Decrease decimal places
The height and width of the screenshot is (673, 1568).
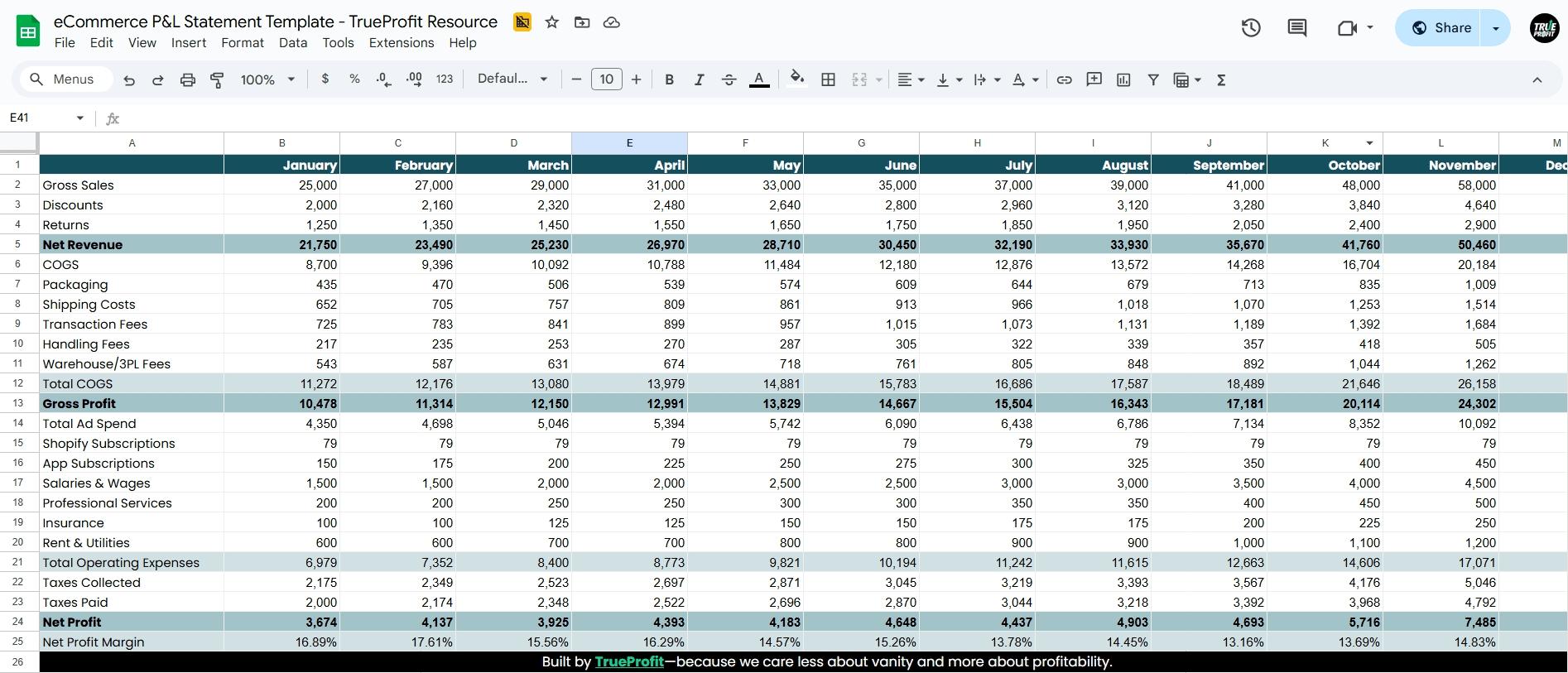384,79
